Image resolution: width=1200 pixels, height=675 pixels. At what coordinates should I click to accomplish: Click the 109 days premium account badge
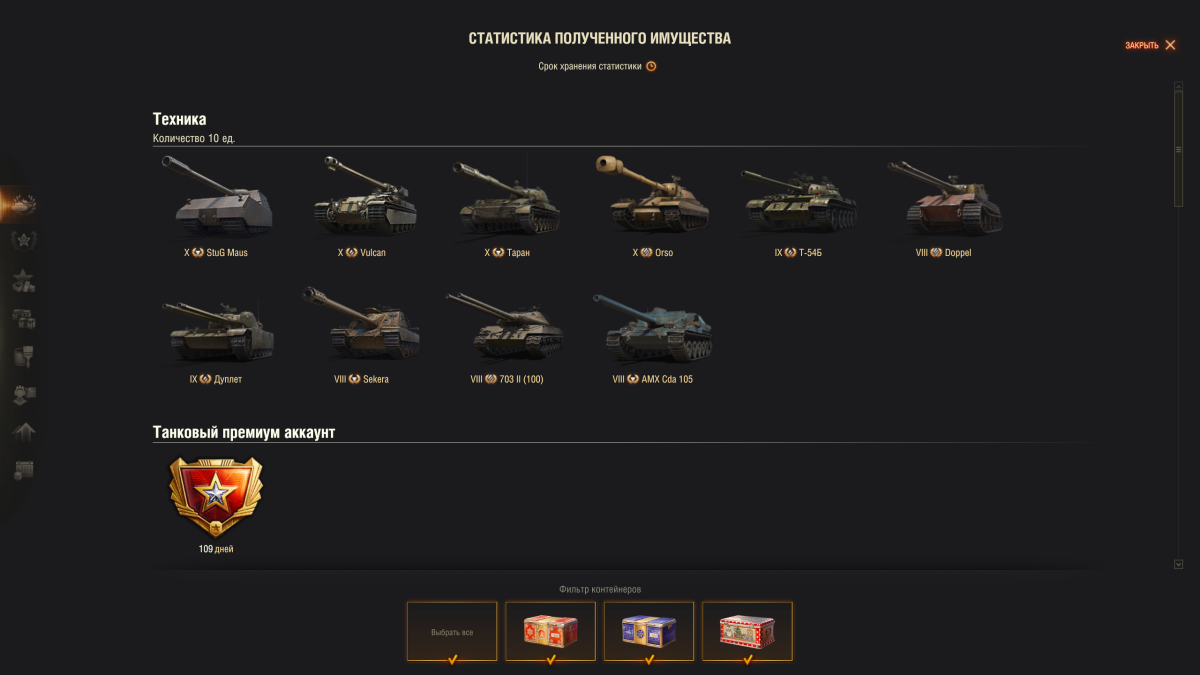click(x=216, y=505)
